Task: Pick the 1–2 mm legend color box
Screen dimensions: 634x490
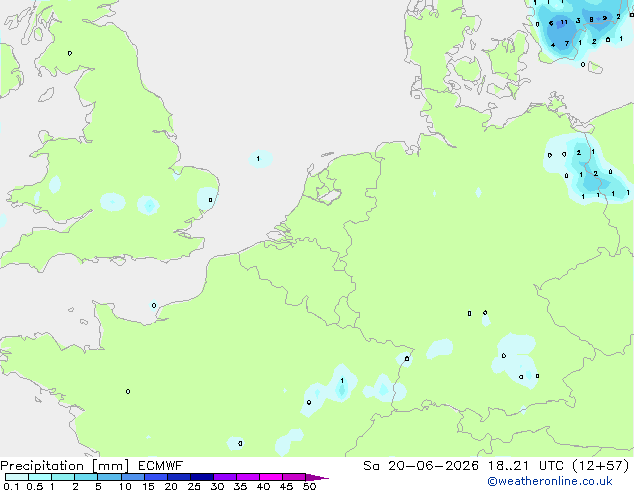Action: tap(63, 477)
